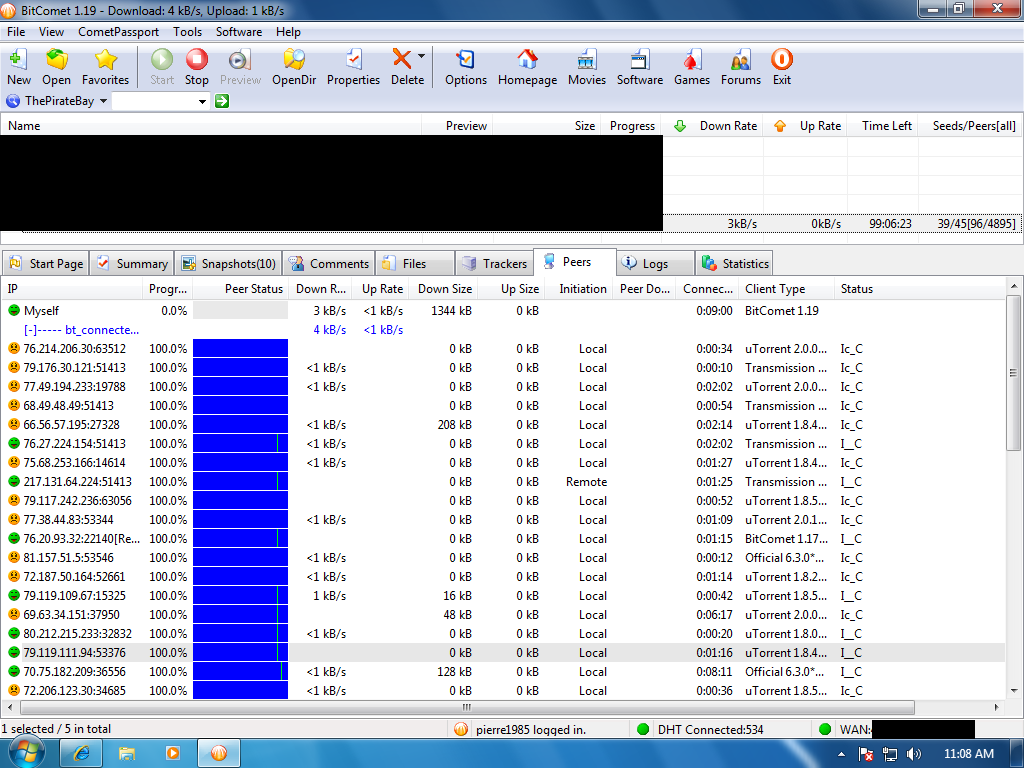Screen dimensions: 1024x768
Task: Switch to the Logs tab
Action: (x=655, y=263)
